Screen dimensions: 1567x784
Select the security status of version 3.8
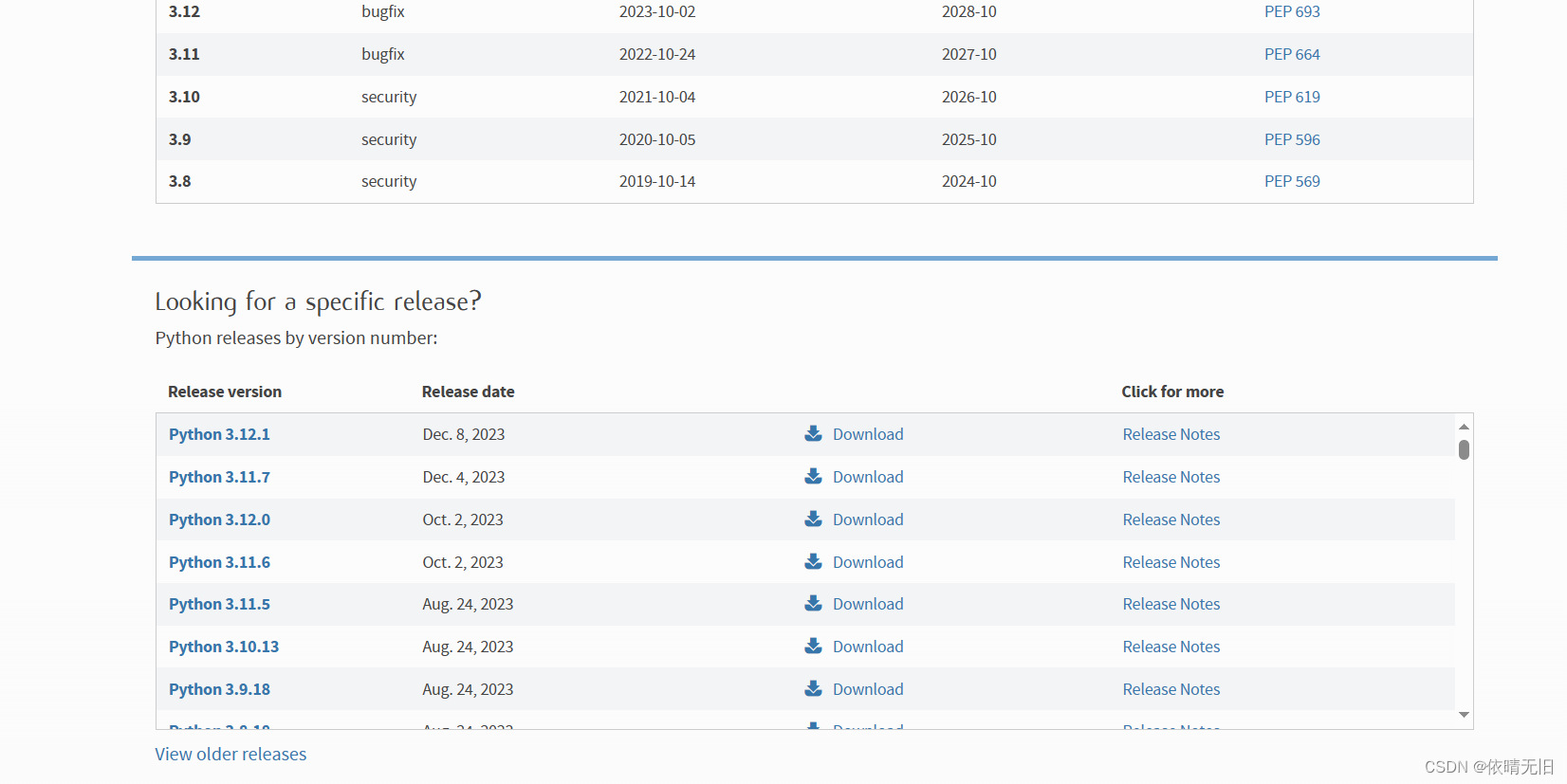click(x=389, y=181)
